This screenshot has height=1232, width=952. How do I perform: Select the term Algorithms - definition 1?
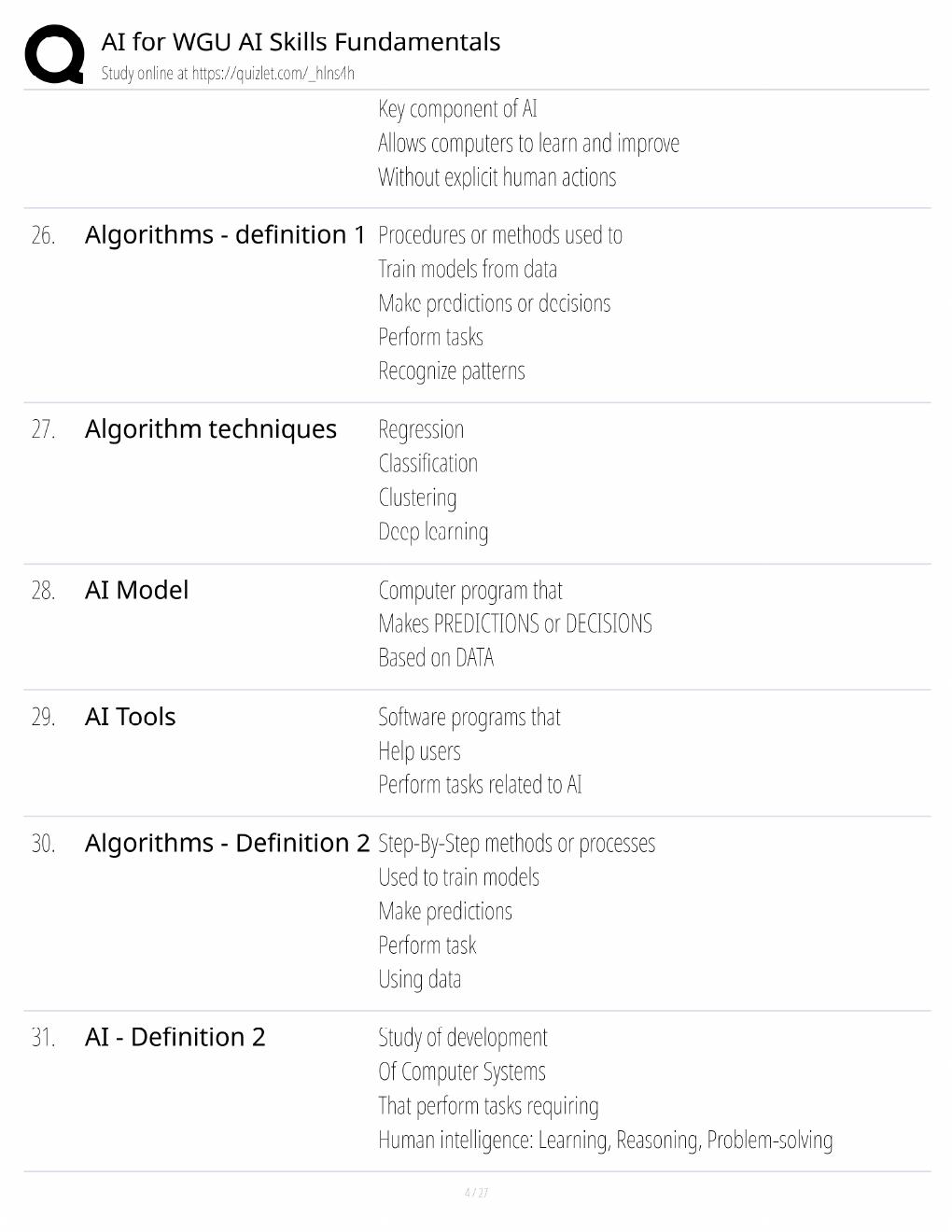click(225, 234)
